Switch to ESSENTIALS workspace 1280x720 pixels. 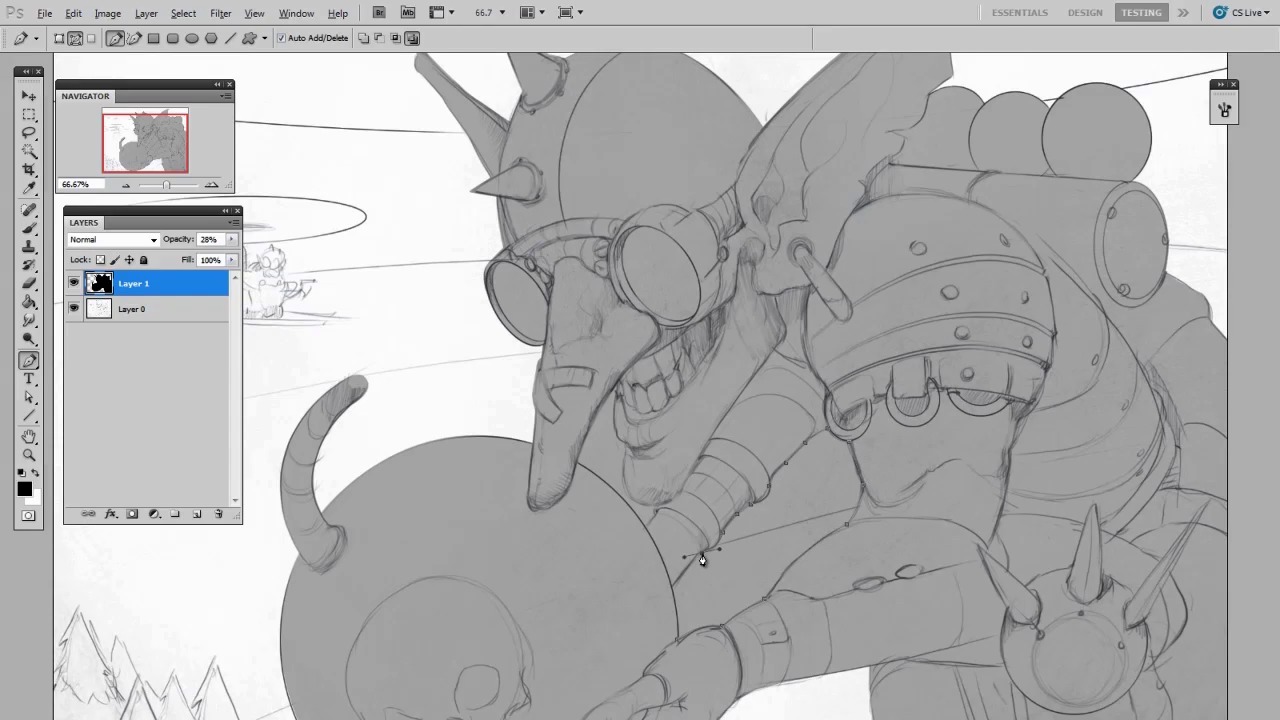pyautogui.click(x=1020, y=12)
